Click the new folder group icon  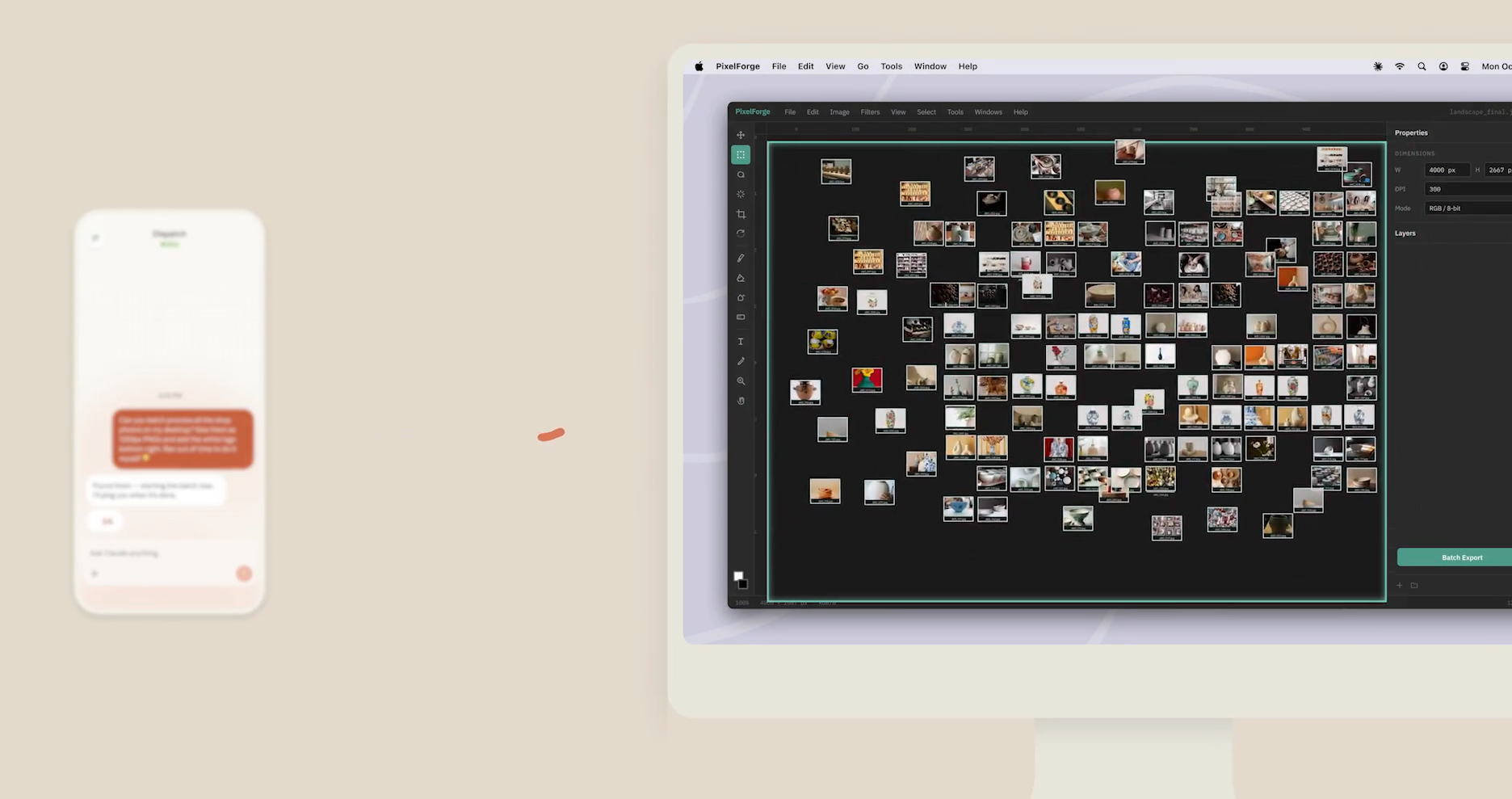(x=1414, y=585)
